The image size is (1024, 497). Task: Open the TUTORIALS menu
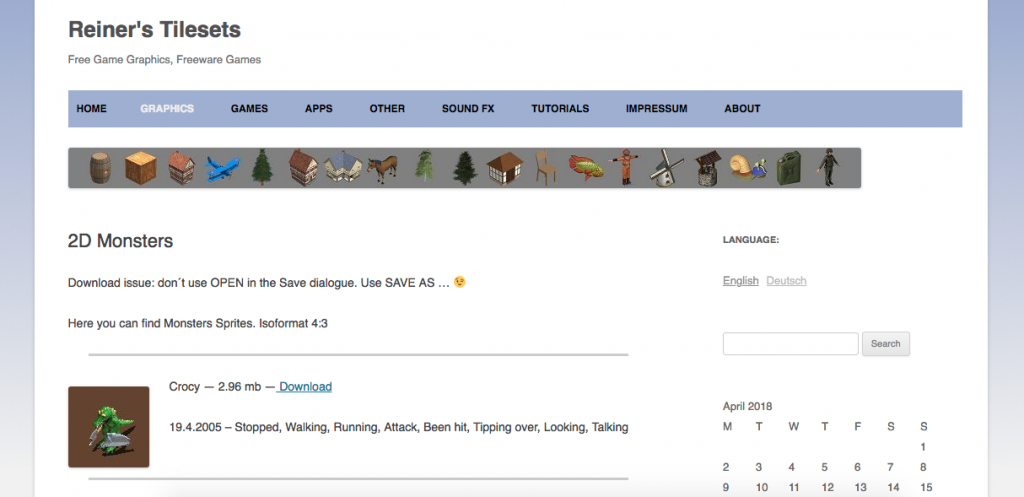coord(560,109)
